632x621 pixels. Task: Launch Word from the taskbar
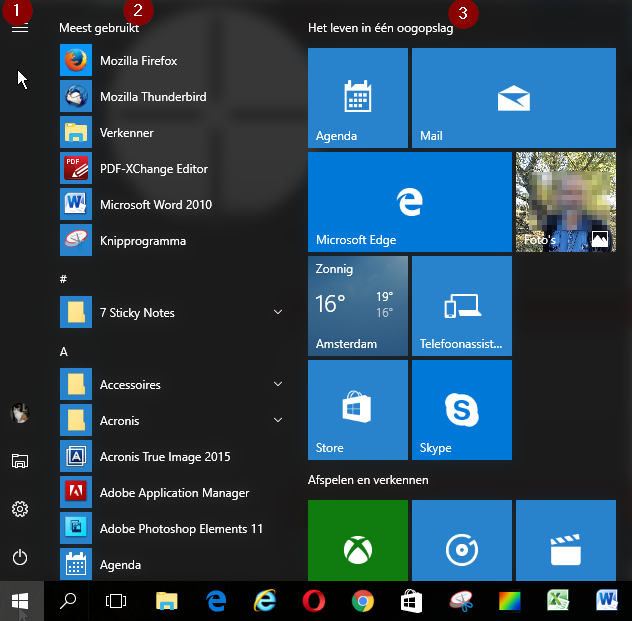[607, 601]
